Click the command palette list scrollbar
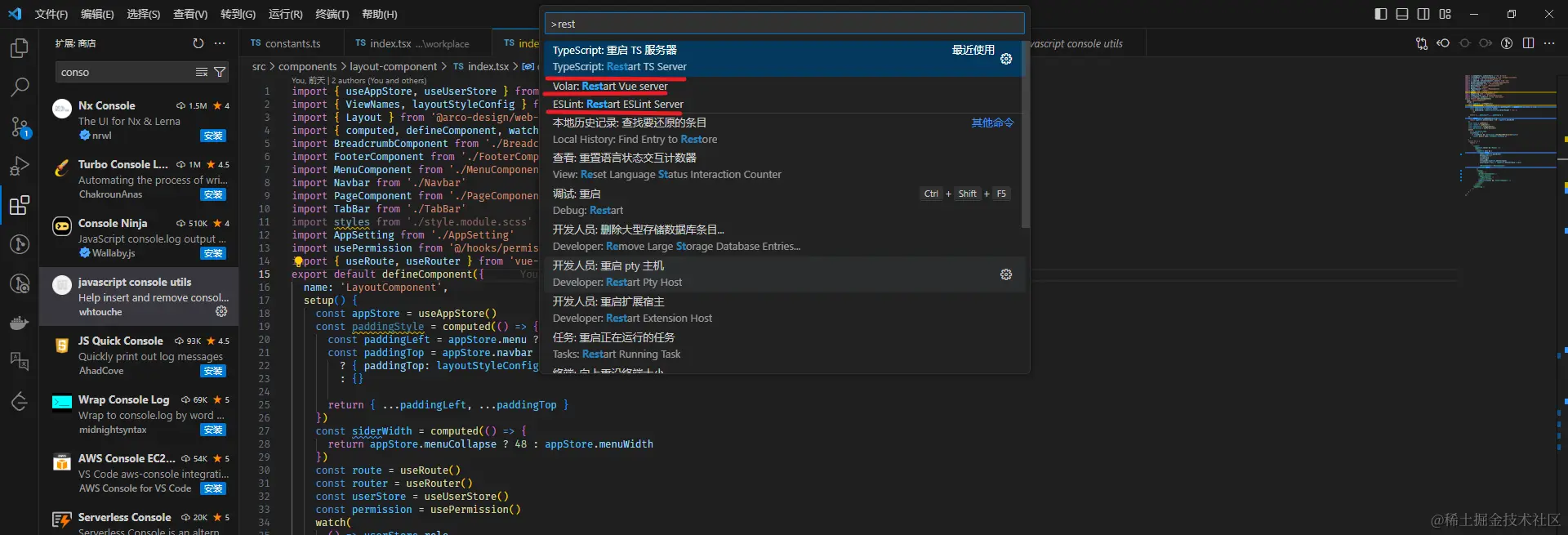The height and width of the screenshot is (535, 1568). (x=1026, y=135)
